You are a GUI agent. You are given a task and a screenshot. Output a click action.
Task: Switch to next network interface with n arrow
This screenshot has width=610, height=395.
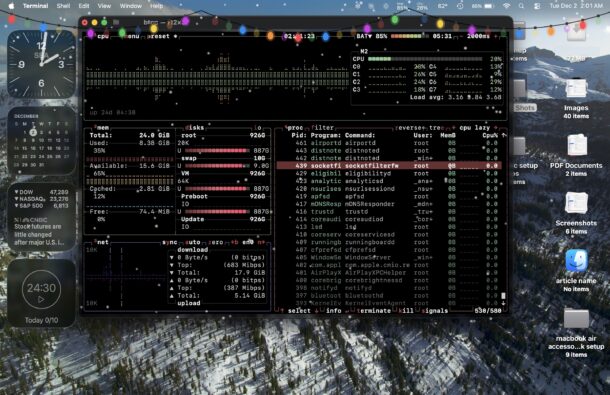261,242
